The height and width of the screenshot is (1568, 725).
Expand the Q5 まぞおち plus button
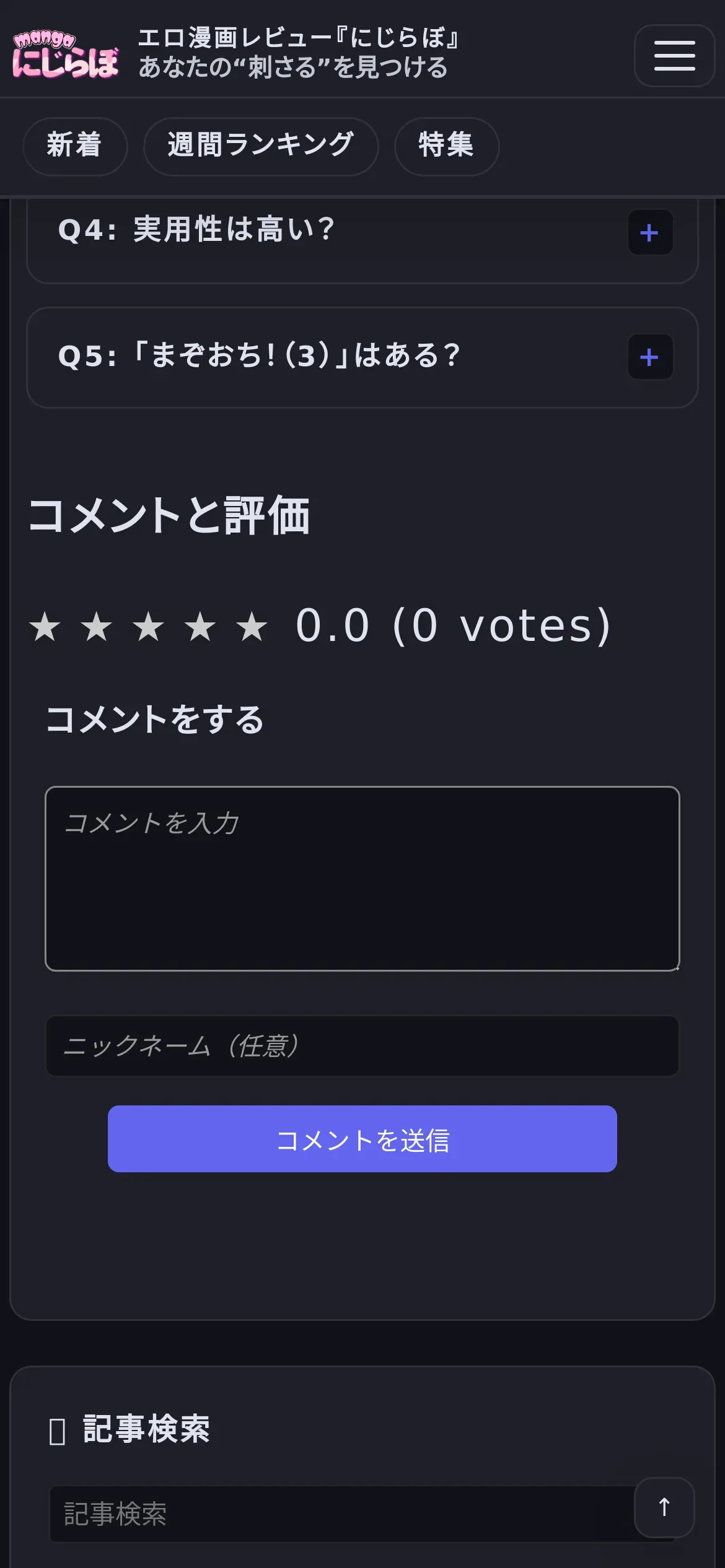pos(650,357)
